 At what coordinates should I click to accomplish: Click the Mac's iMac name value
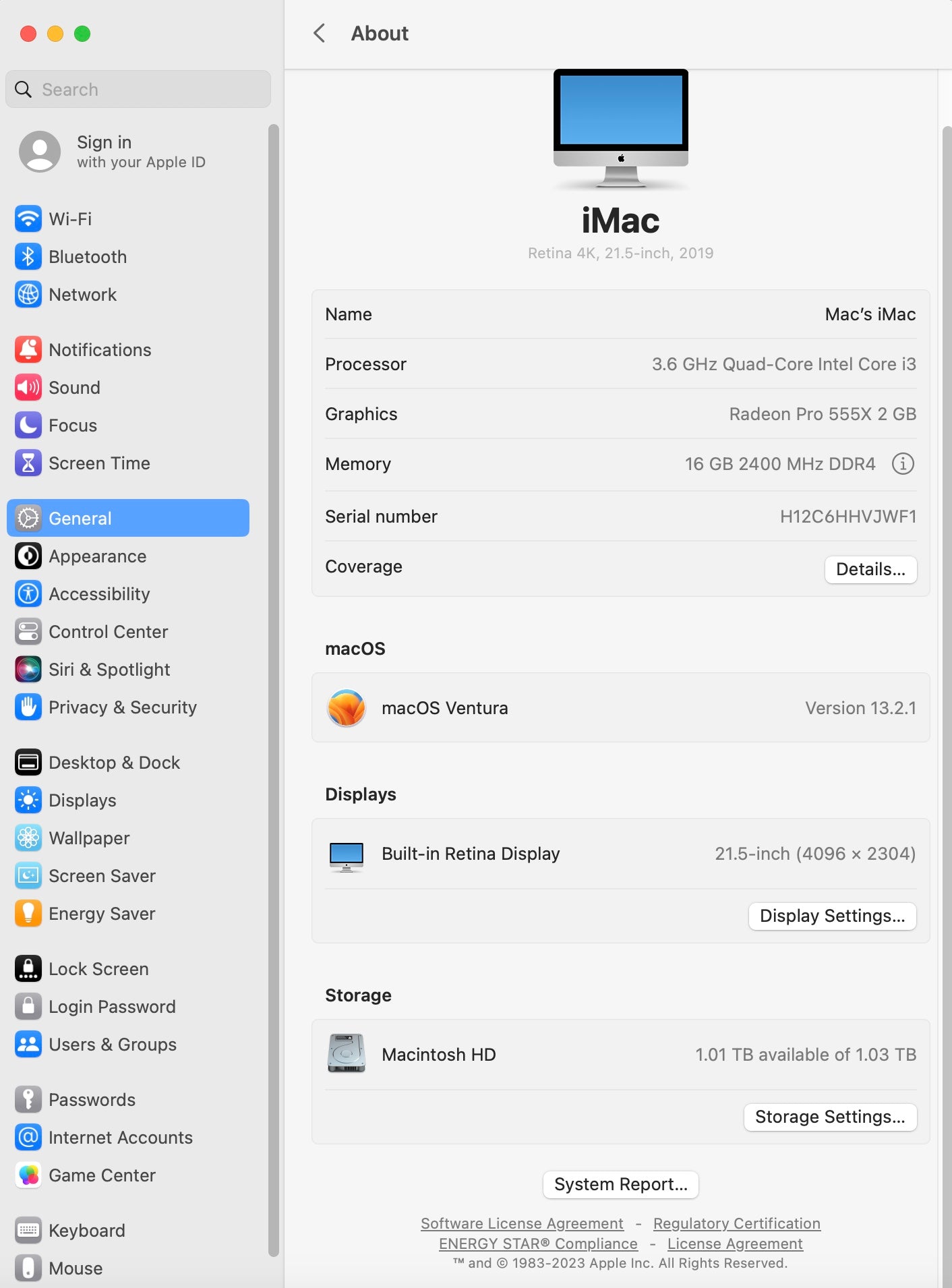(x=870, y=314)
